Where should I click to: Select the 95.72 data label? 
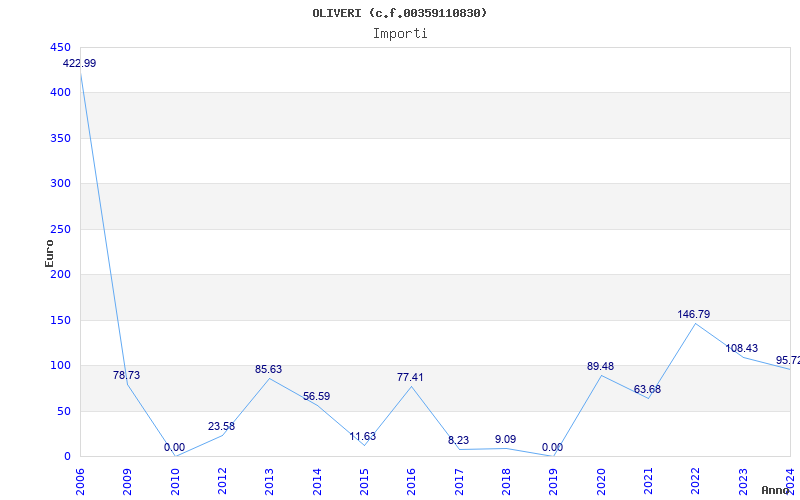(x=788, y=360)
